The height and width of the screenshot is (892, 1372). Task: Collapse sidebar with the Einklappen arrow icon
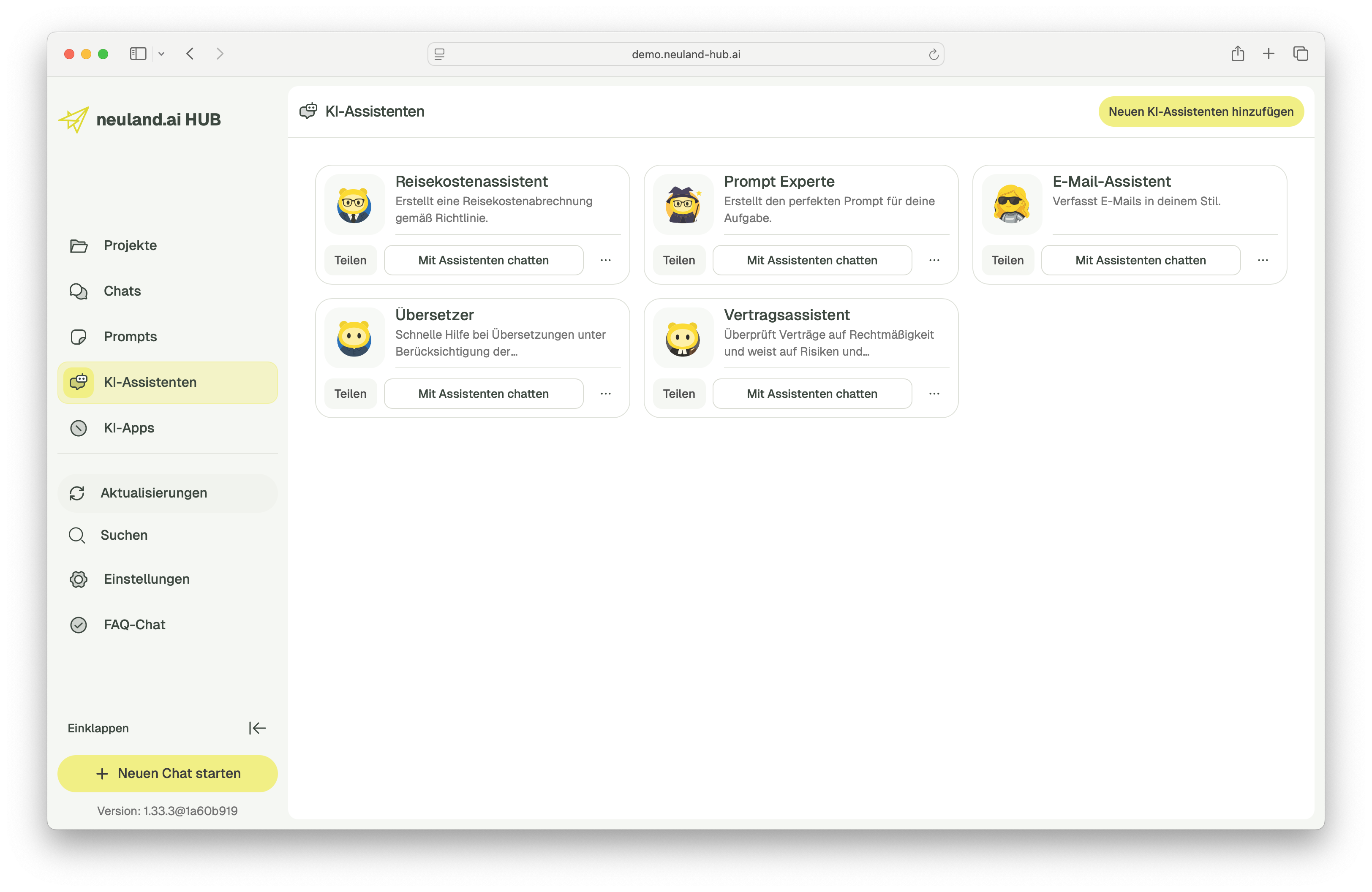pos(257,729)
